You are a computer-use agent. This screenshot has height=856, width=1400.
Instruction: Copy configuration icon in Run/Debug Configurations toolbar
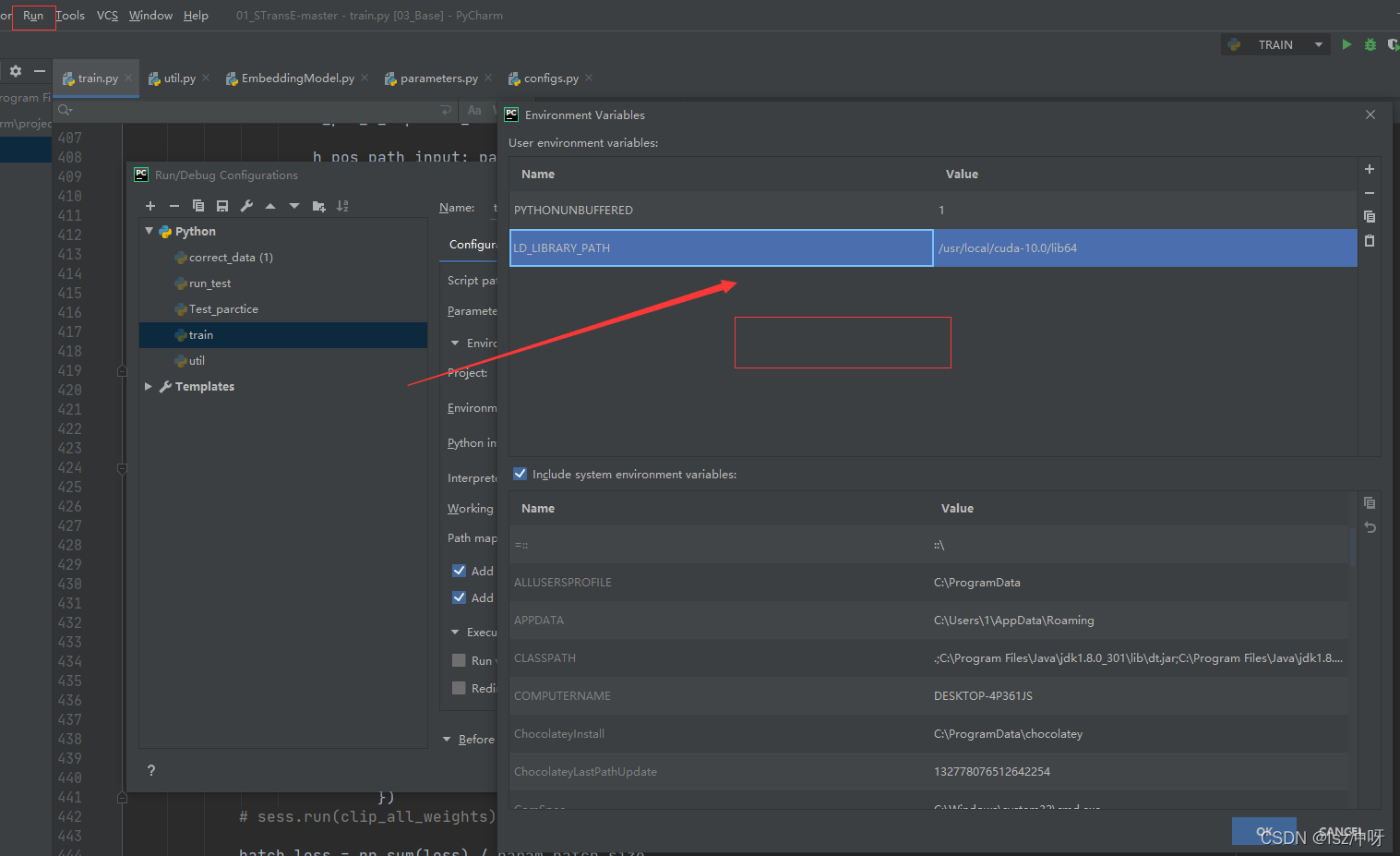pos(198,206)
